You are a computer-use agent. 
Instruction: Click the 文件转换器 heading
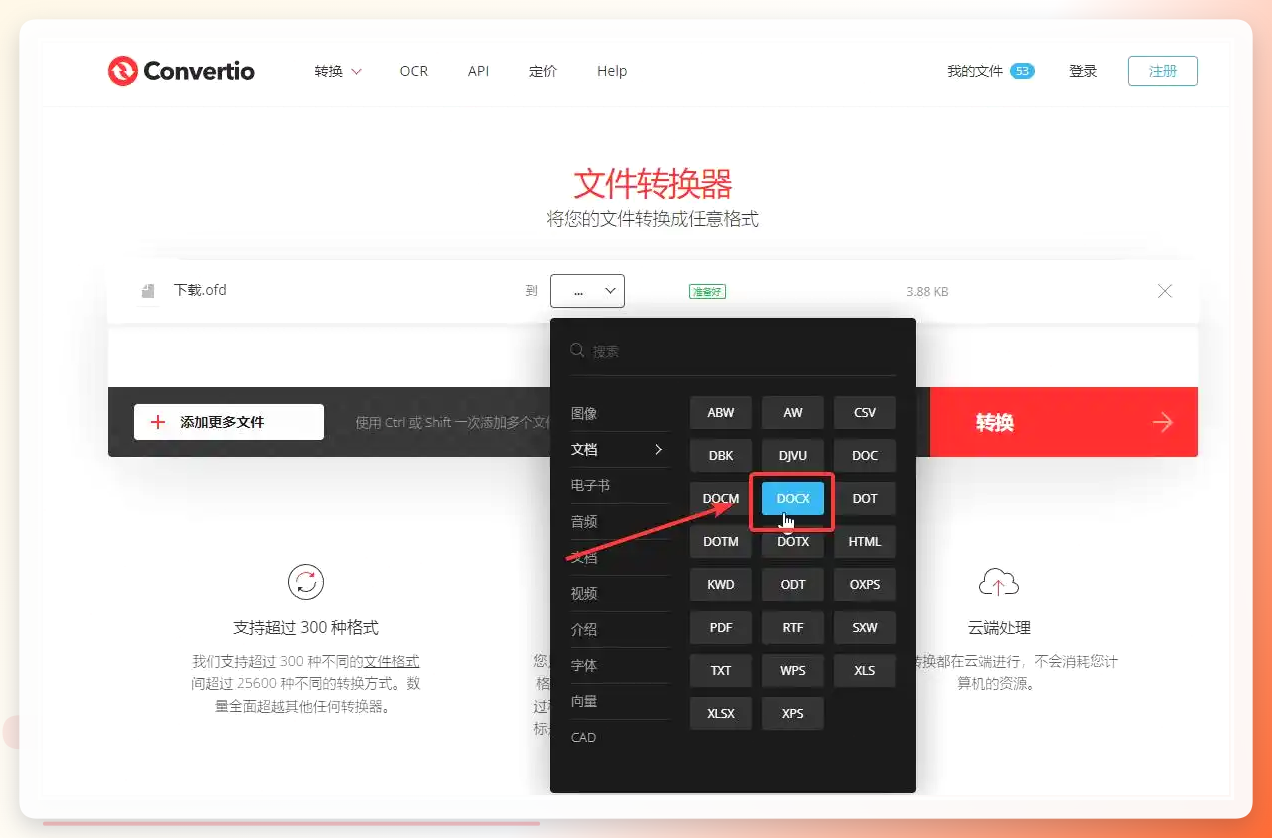pos(653,184)
